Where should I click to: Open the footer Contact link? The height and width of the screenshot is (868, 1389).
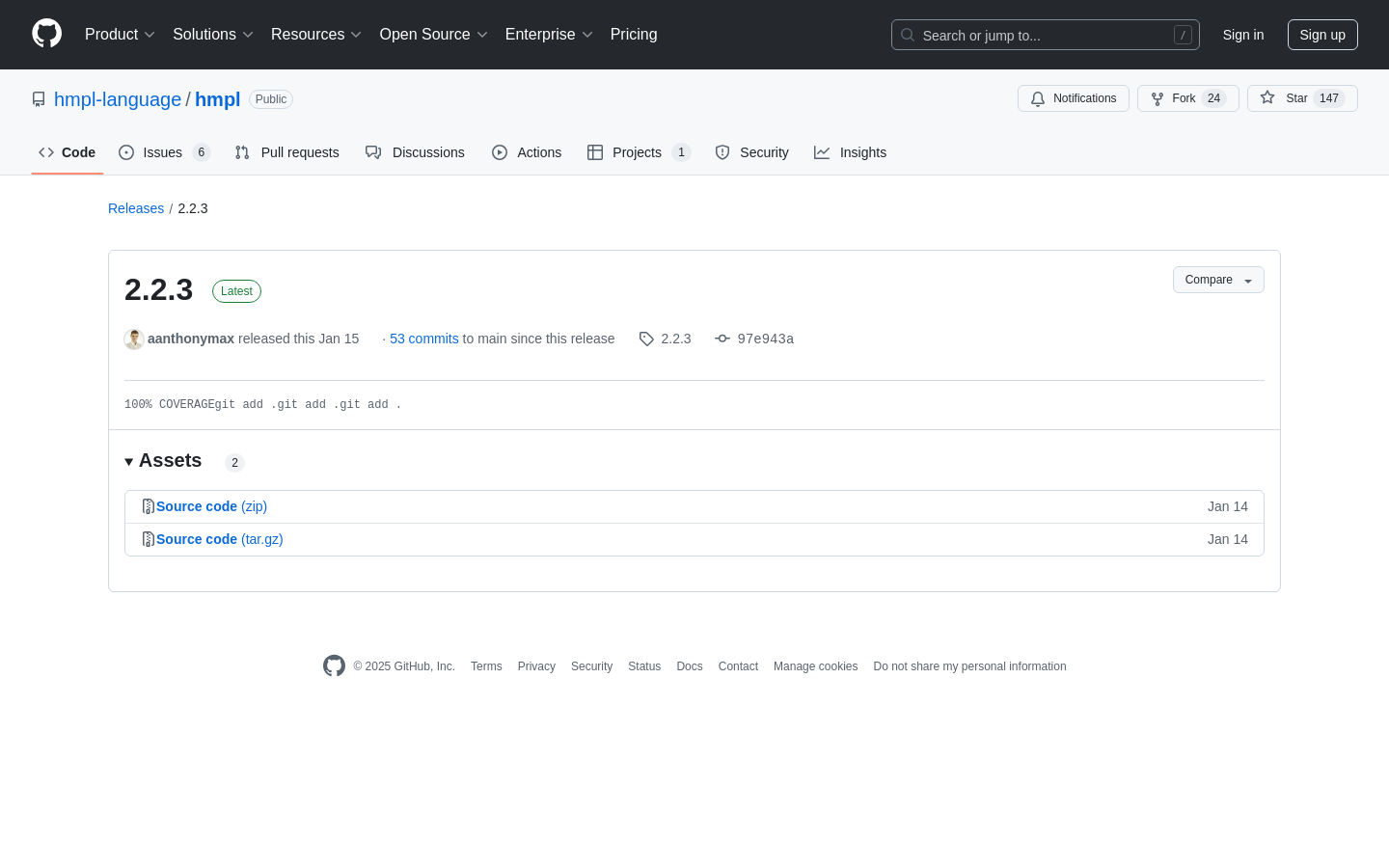point(738,666)
